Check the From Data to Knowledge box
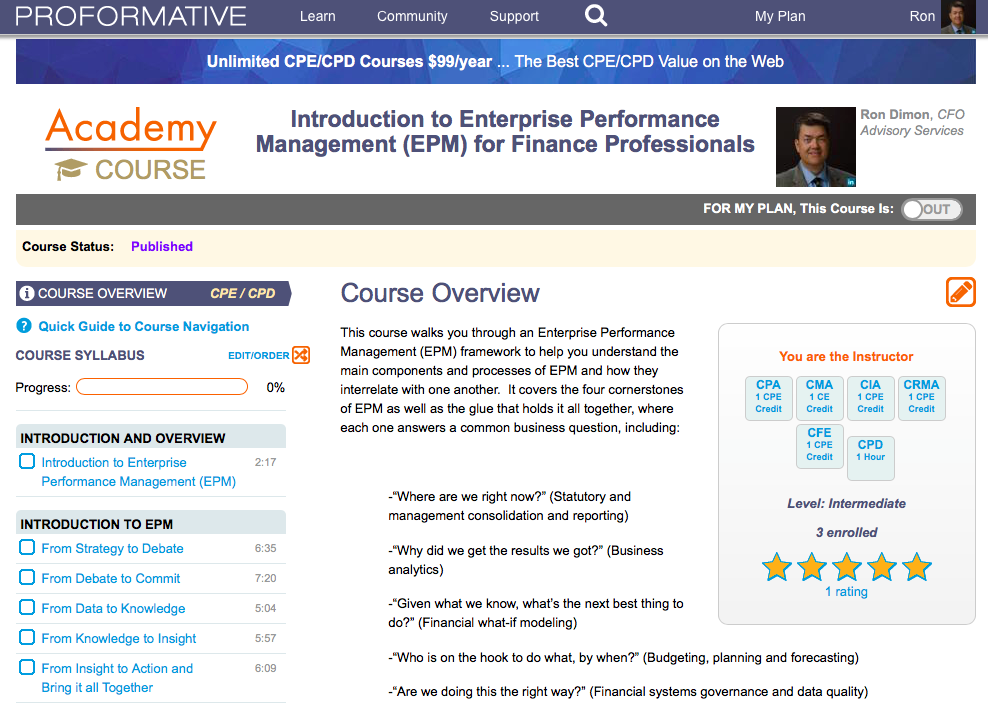988x707 pixels. click(x=27, y=607)
